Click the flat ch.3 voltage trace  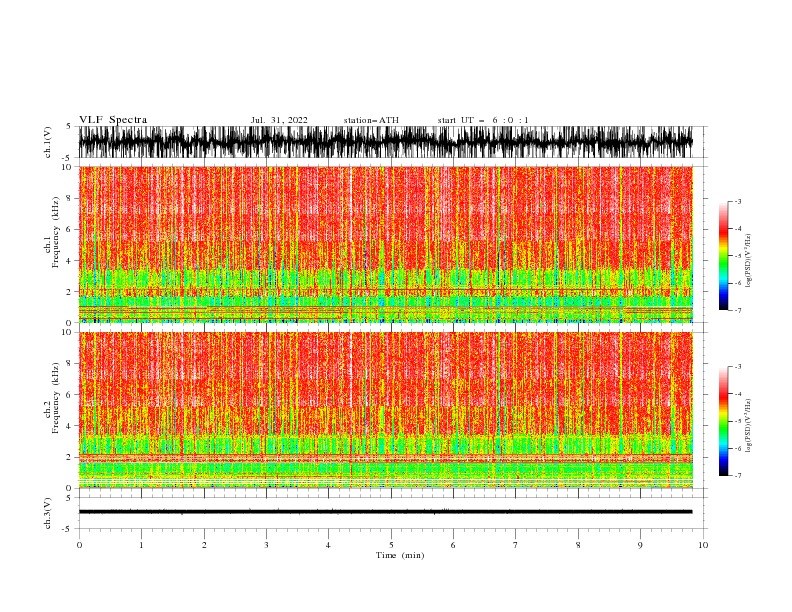pos(385,512)
